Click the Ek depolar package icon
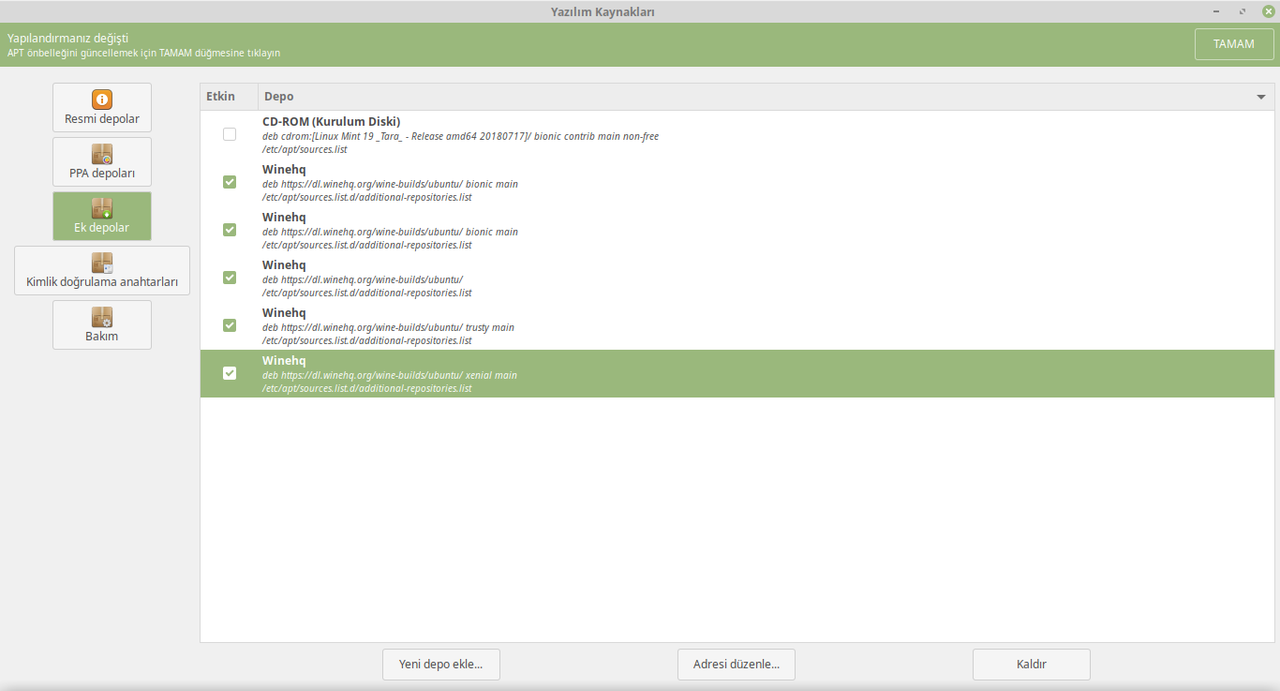This screenshot has width=1280, height=691. pos(102,208)
